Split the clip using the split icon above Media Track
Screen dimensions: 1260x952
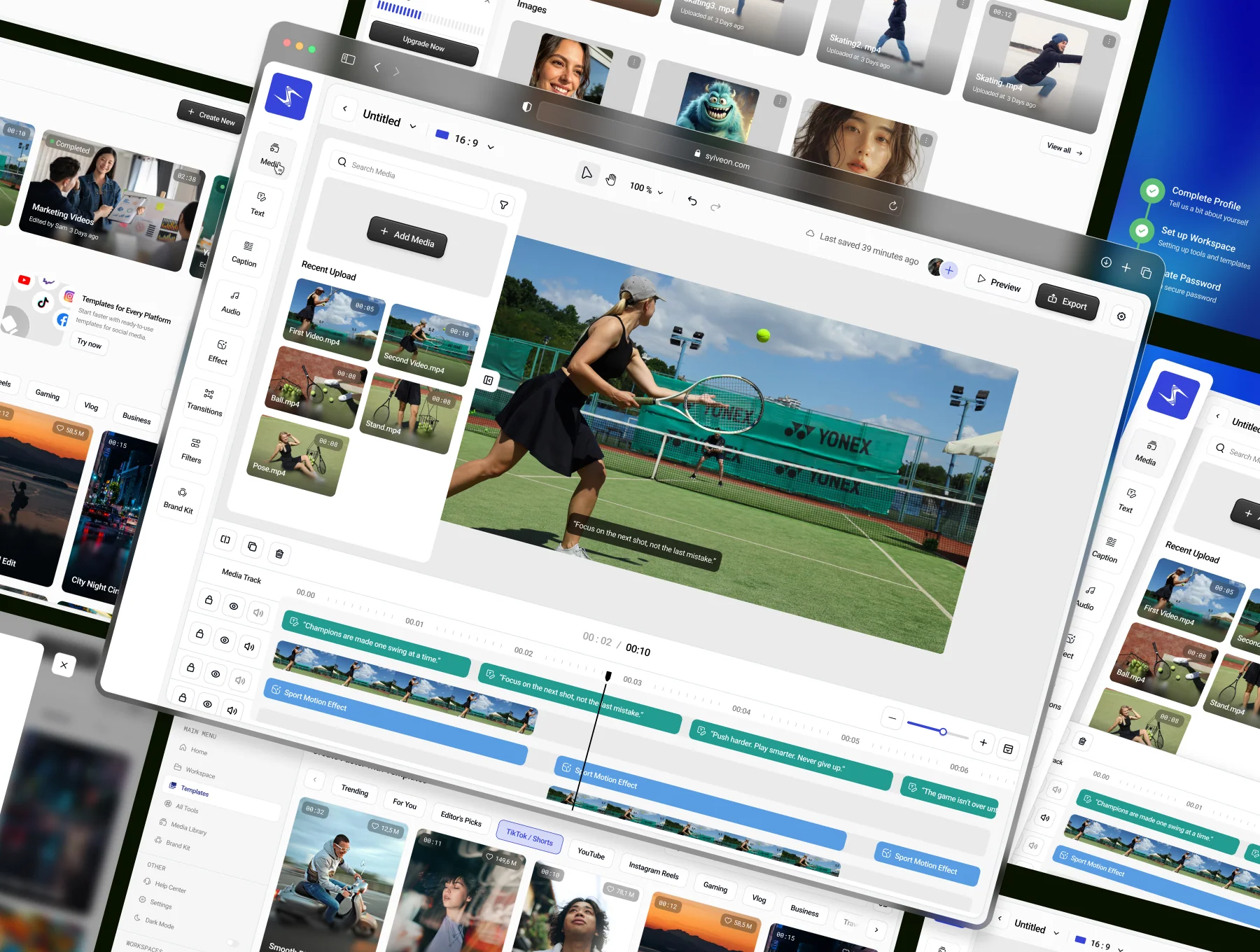[225, 539]
